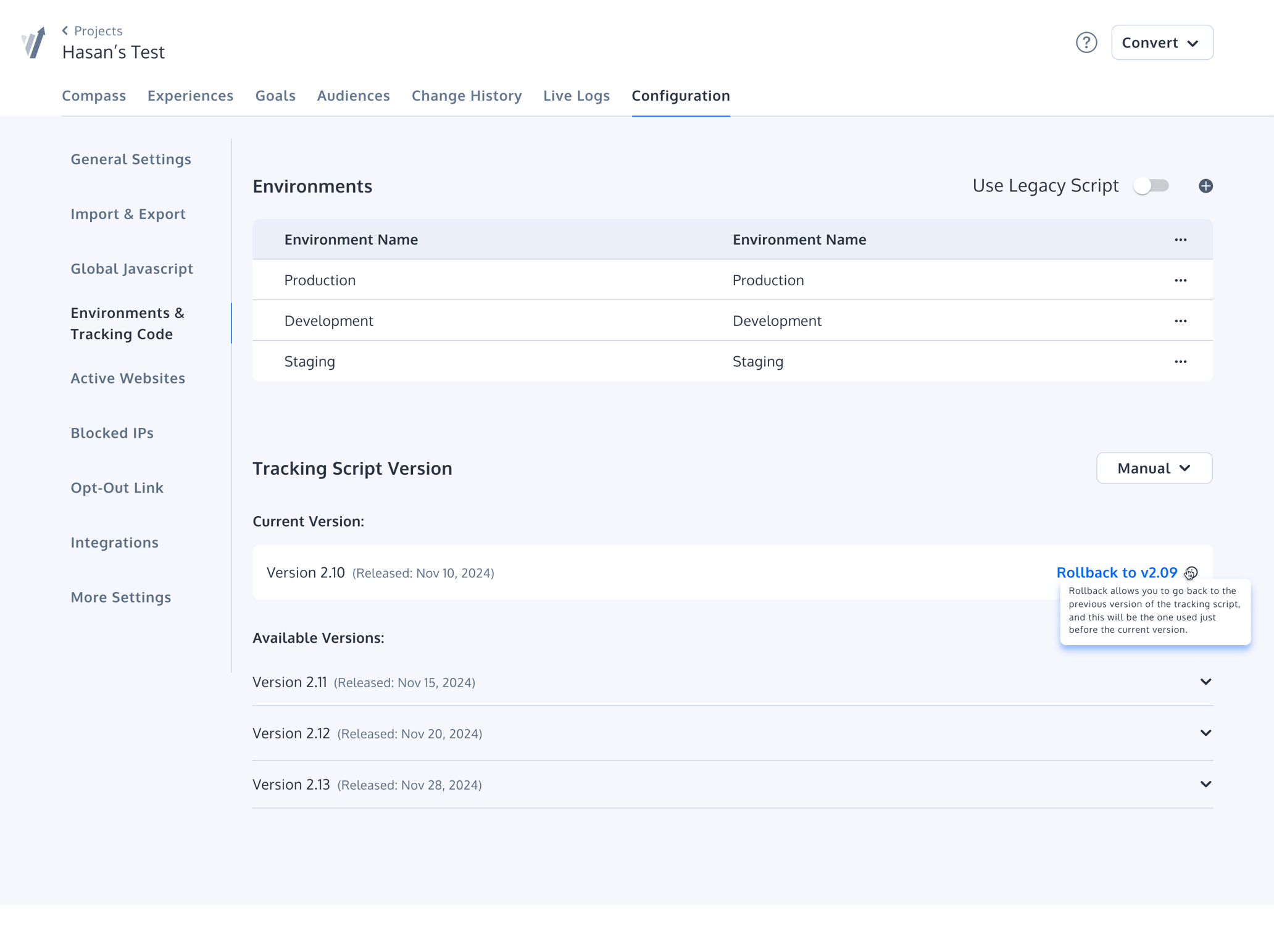Switch to the Experiences tab
The height and width of the screenshot is (952, 1274).
tap(190, 96)
